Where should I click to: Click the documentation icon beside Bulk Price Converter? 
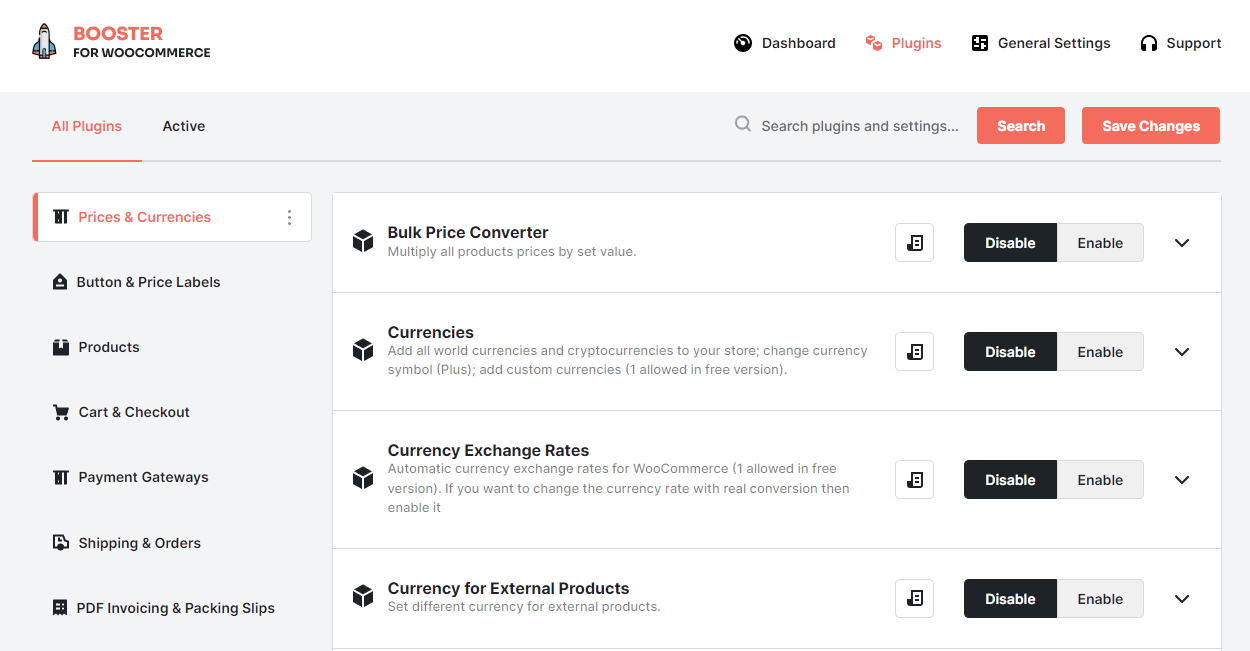[x=914, y=242]
